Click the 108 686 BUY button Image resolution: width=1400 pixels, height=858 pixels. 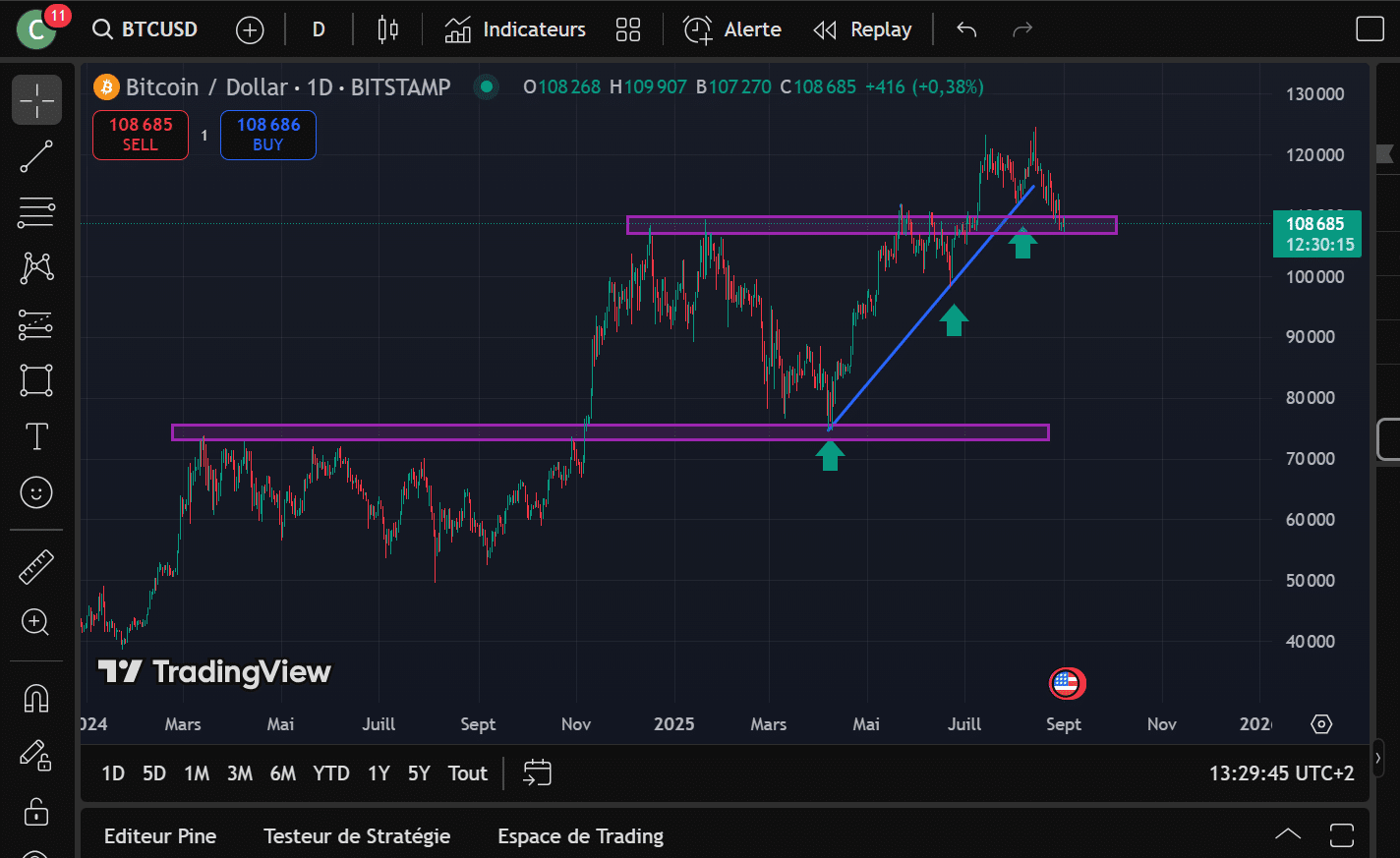point(268,135)
